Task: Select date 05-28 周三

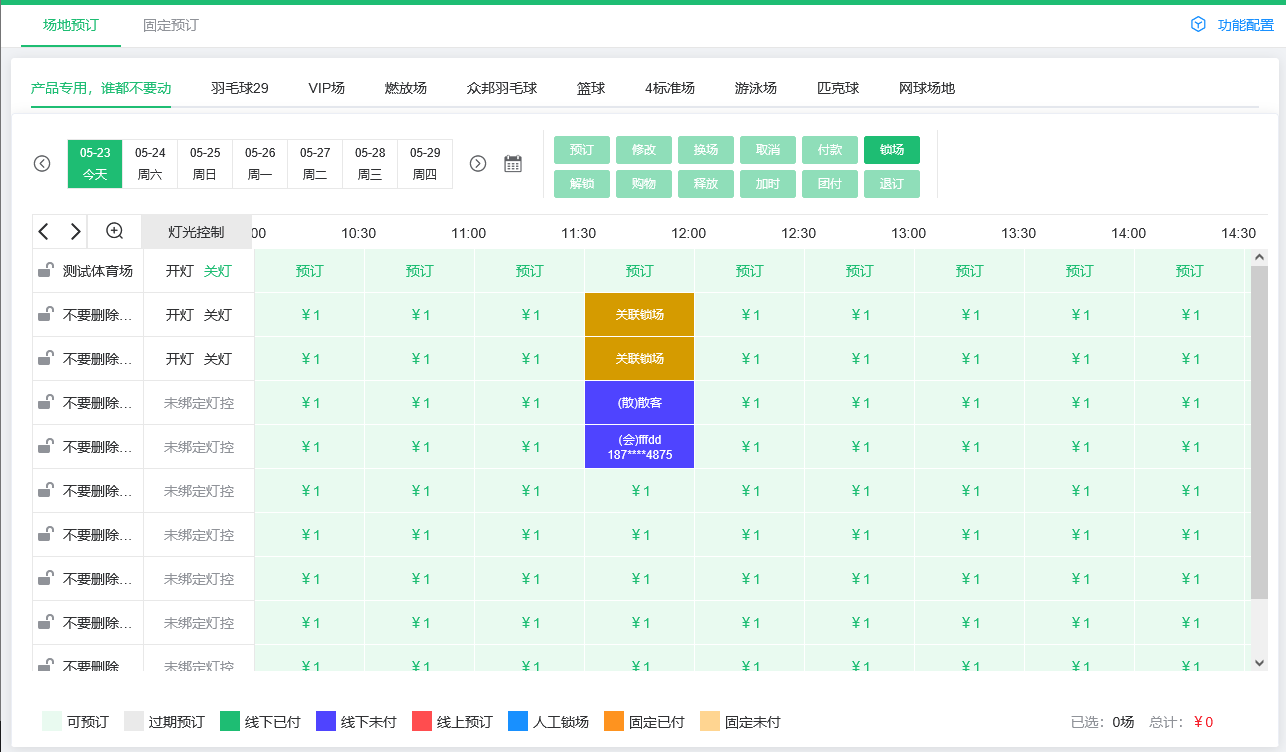Action: (370, 163)
